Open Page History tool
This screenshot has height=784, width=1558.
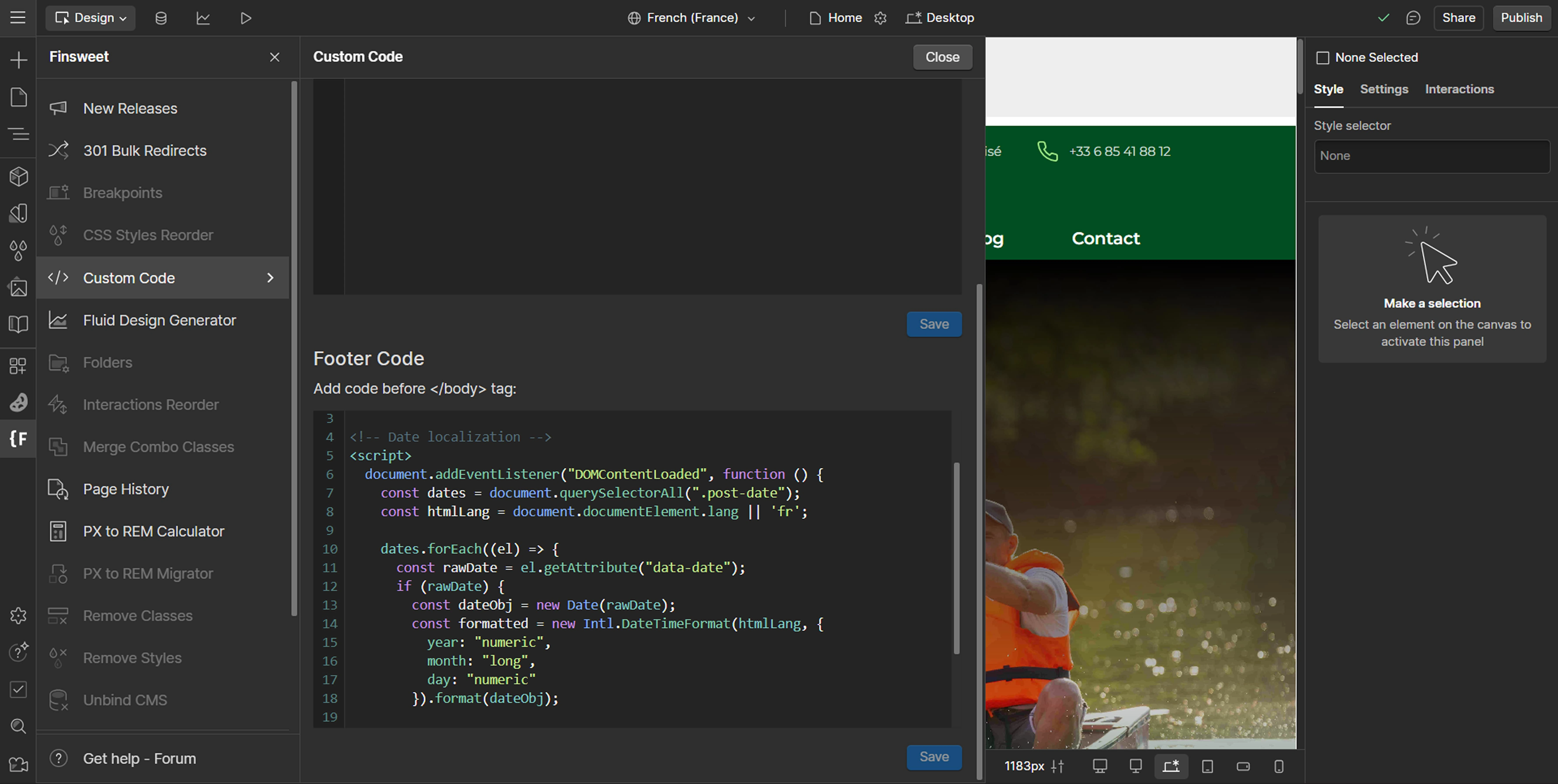pos(163,489)
